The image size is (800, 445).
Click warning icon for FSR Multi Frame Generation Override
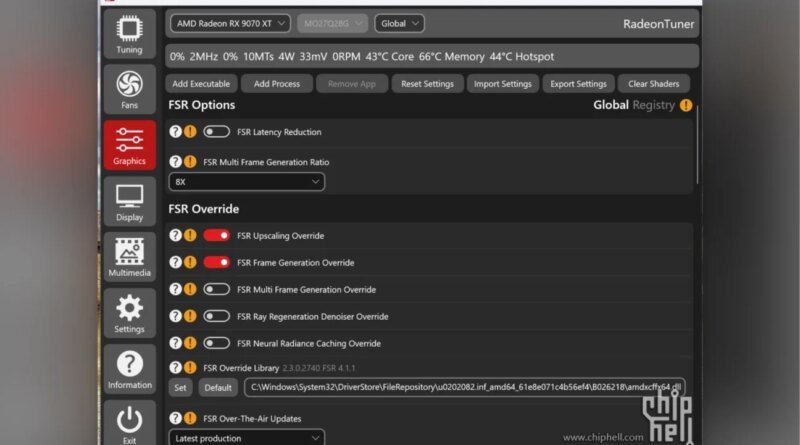pyautogui.click(x=190, y=289)
